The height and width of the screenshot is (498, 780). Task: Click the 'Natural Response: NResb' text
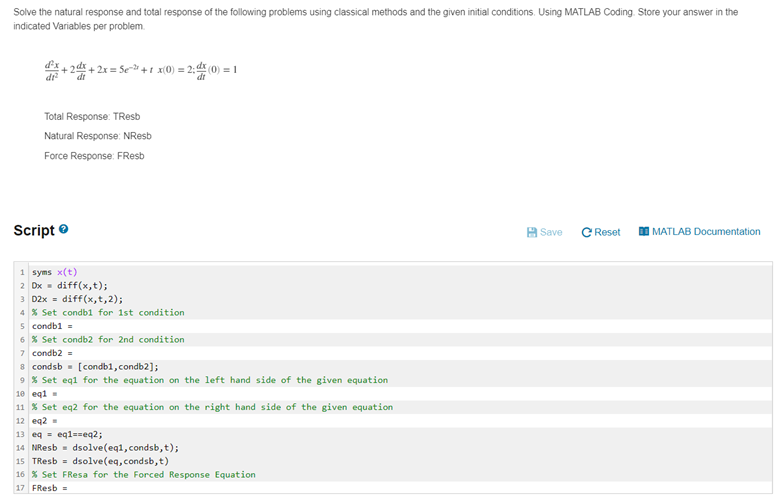98,136
